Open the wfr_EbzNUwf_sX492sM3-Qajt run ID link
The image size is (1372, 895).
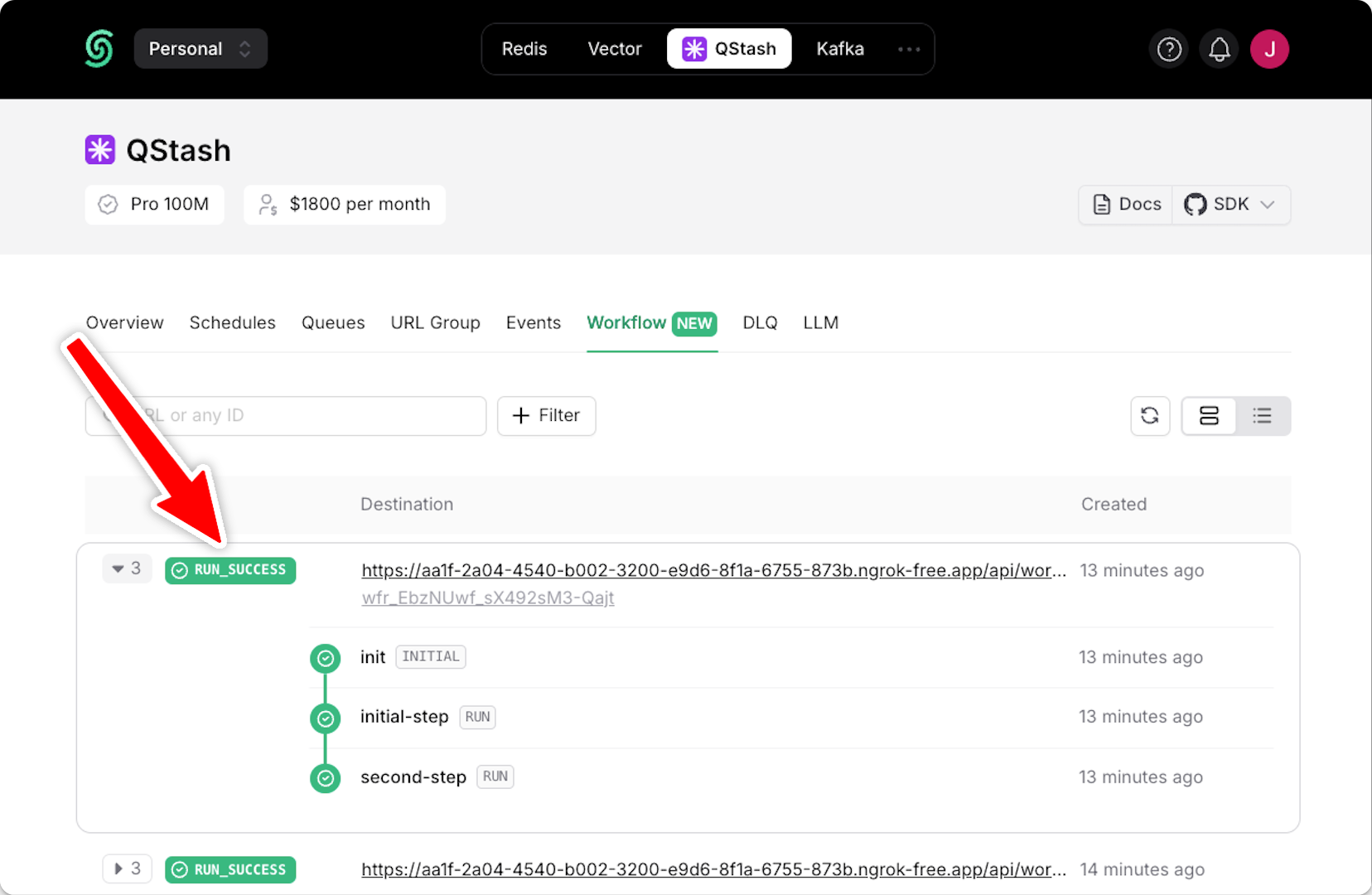pyautogui.click(x=488, y=597)
